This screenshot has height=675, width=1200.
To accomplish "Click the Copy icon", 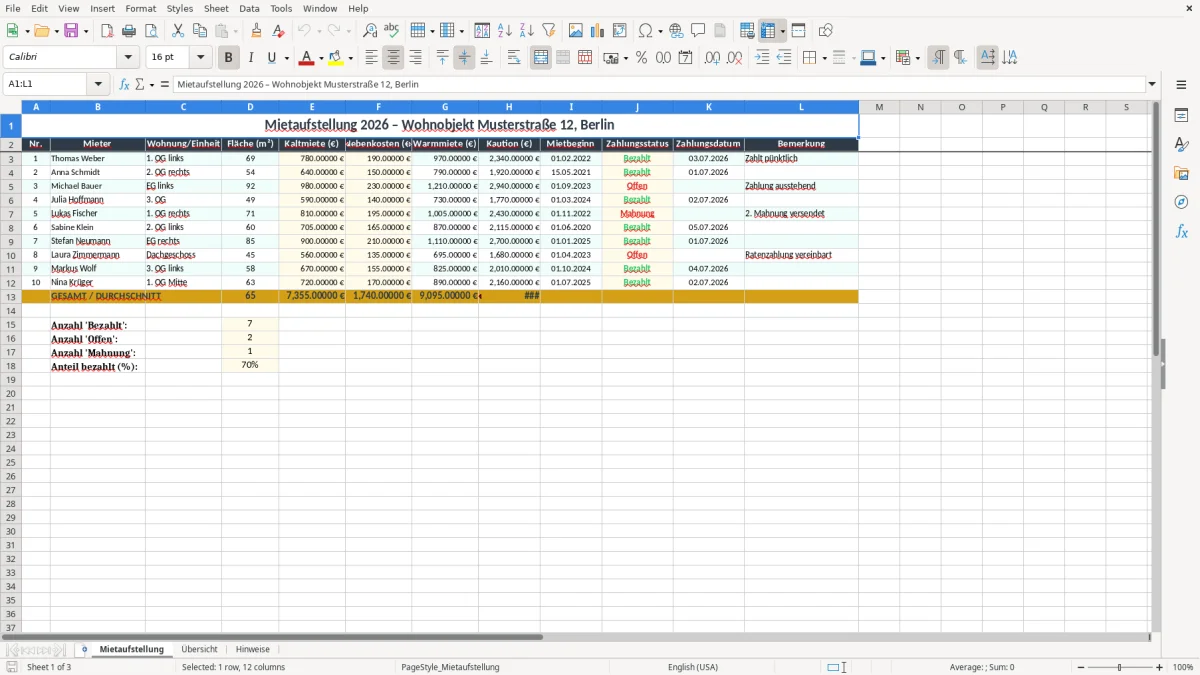I will (200, 31).
